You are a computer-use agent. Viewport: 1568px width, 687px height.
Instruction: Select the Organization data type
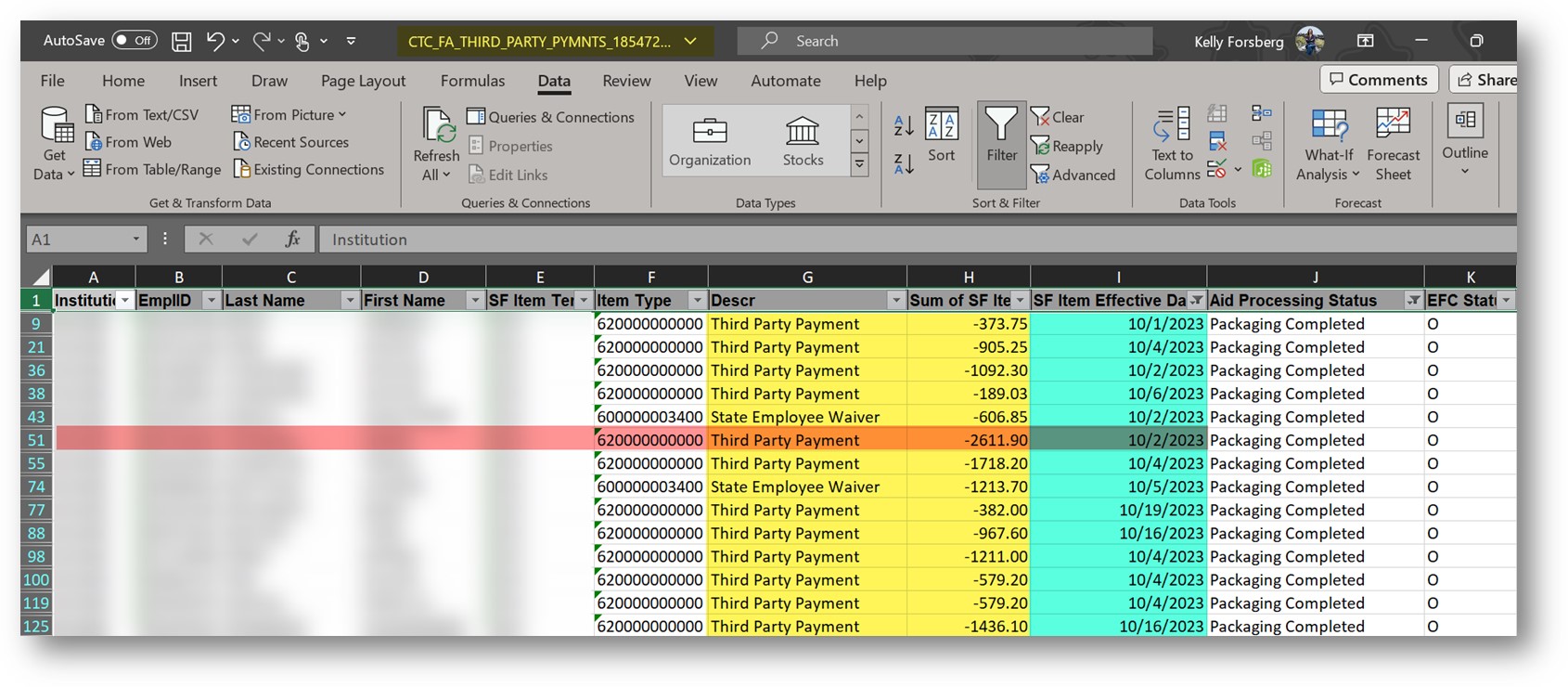tap(710, 141)
